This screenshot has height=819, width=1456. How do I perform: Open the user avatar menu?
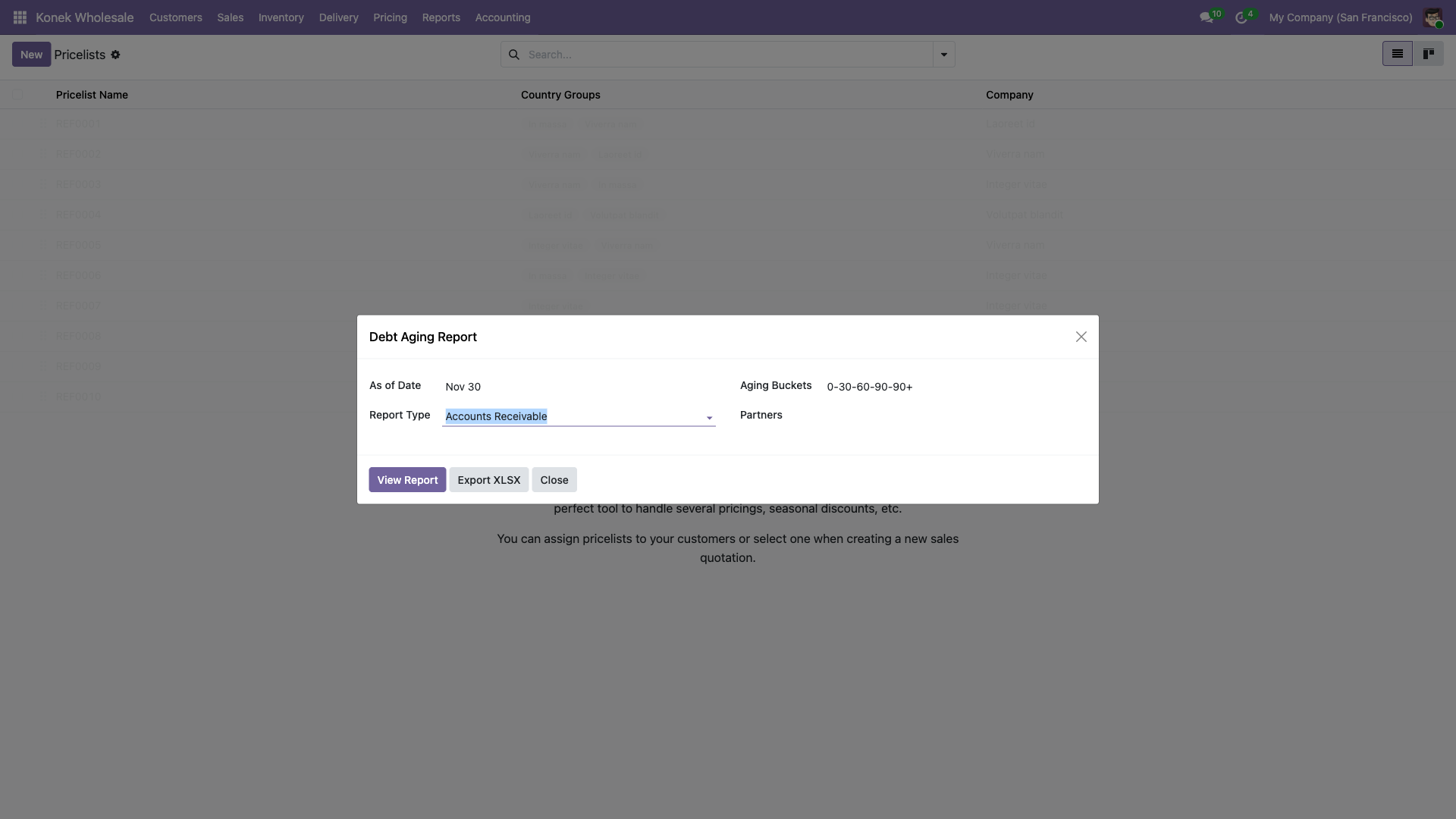1432,17
